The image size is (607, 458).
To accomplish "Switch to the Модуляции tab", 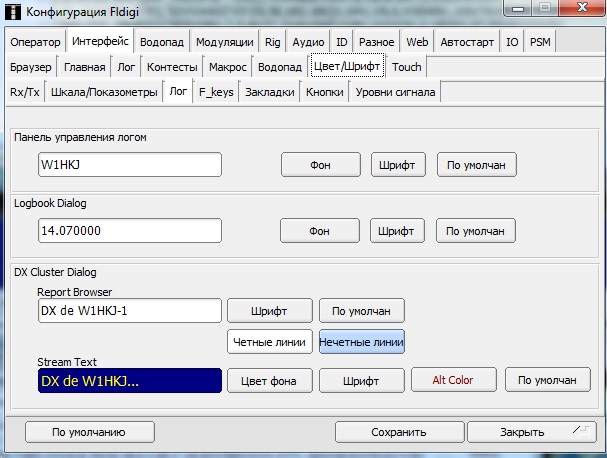I will coord(224,42).
